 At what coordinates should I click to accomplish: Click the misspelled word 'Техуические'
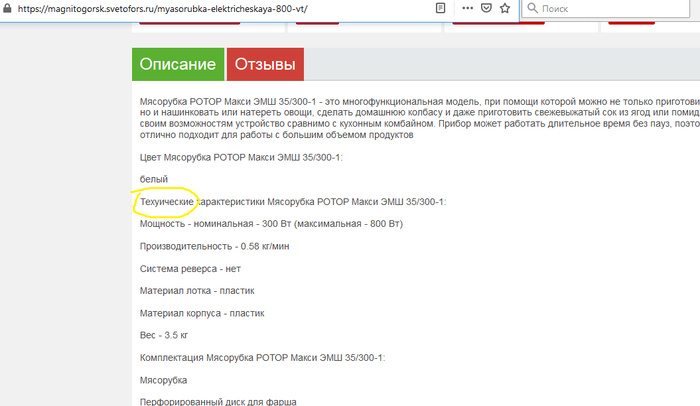tap(167, 202)
